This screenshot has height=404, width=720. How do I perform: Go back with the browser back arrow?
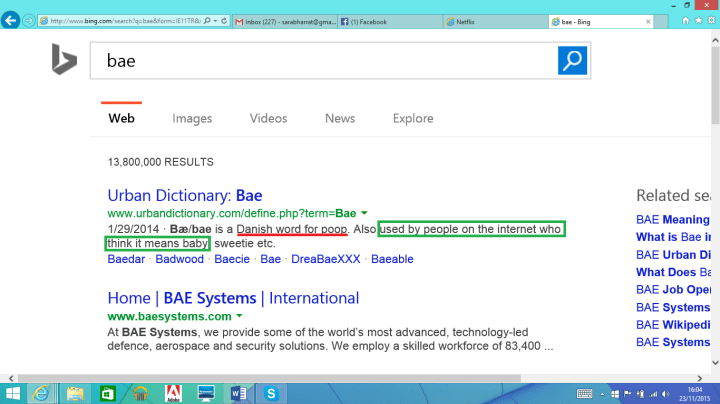tap(12, 20)
